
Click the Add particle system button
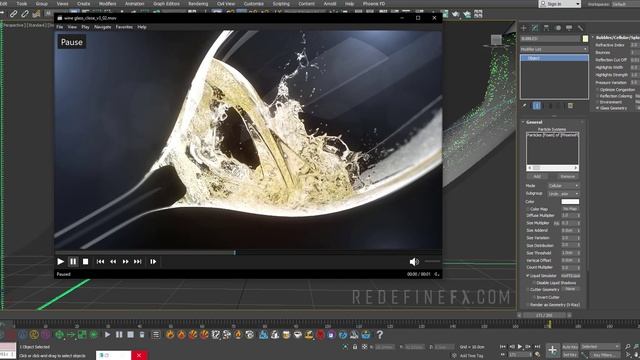pos(537,176)
